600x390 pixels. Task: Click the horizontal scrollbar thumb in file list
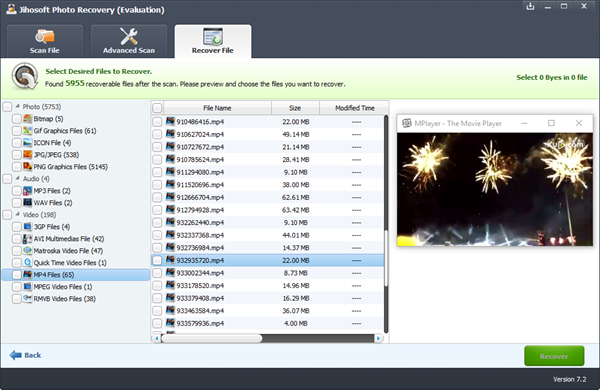click(x=212, y=338)
